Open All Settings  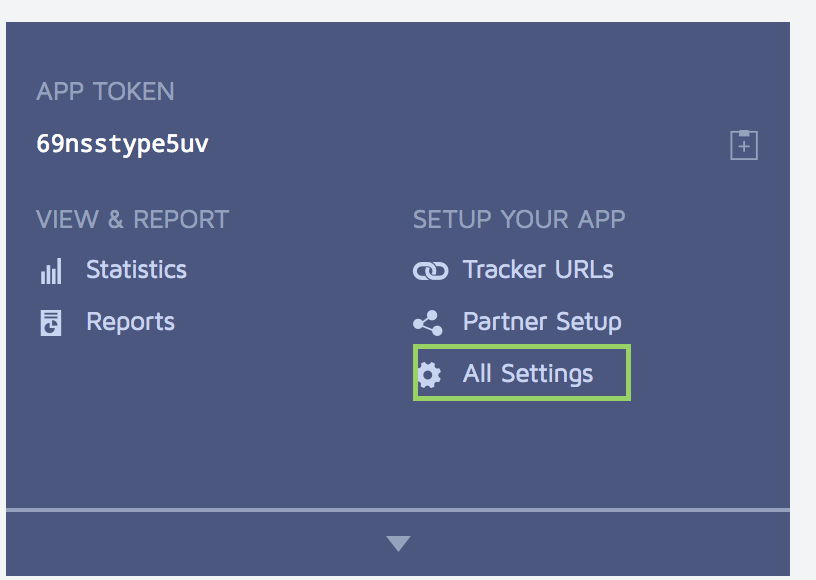pyautogui.click(x=528, y=374)
